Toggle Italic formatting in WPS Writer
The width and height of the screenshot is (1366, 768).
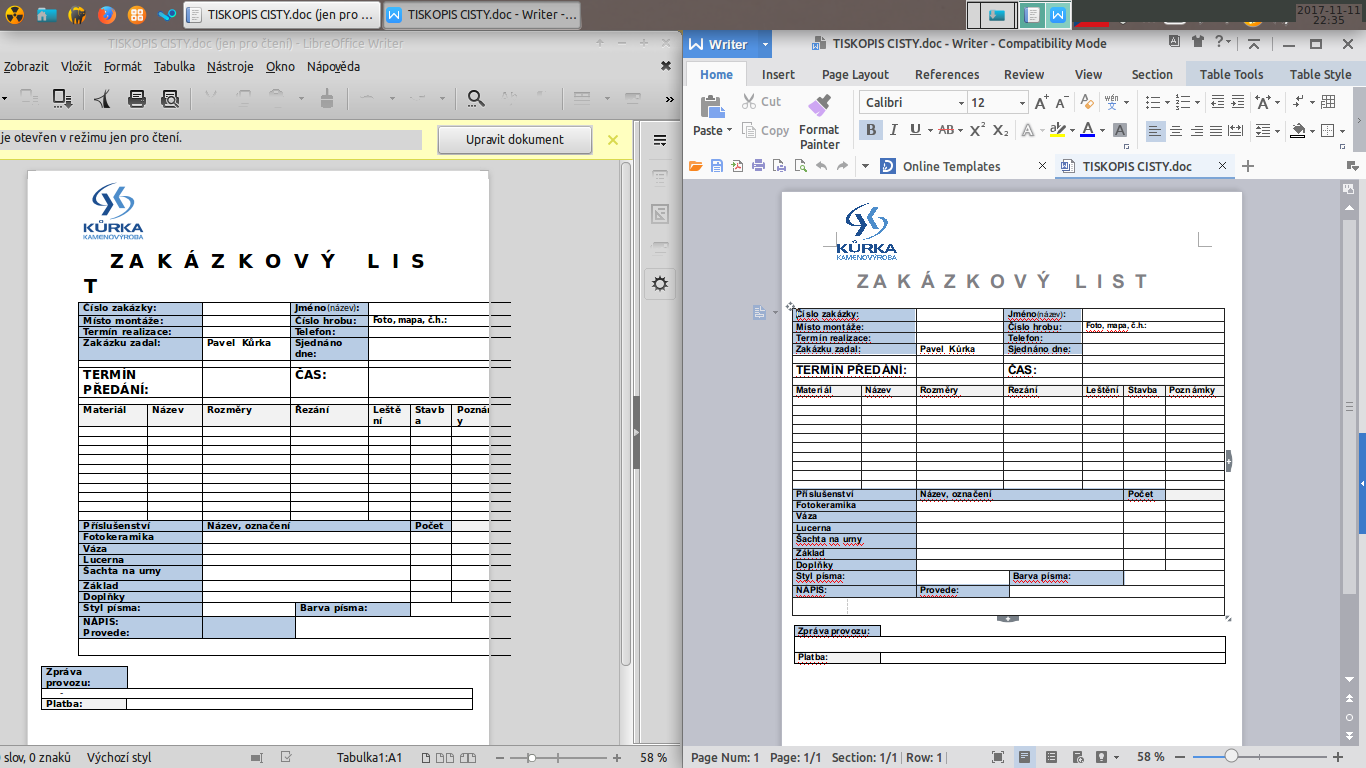[893, 130]
